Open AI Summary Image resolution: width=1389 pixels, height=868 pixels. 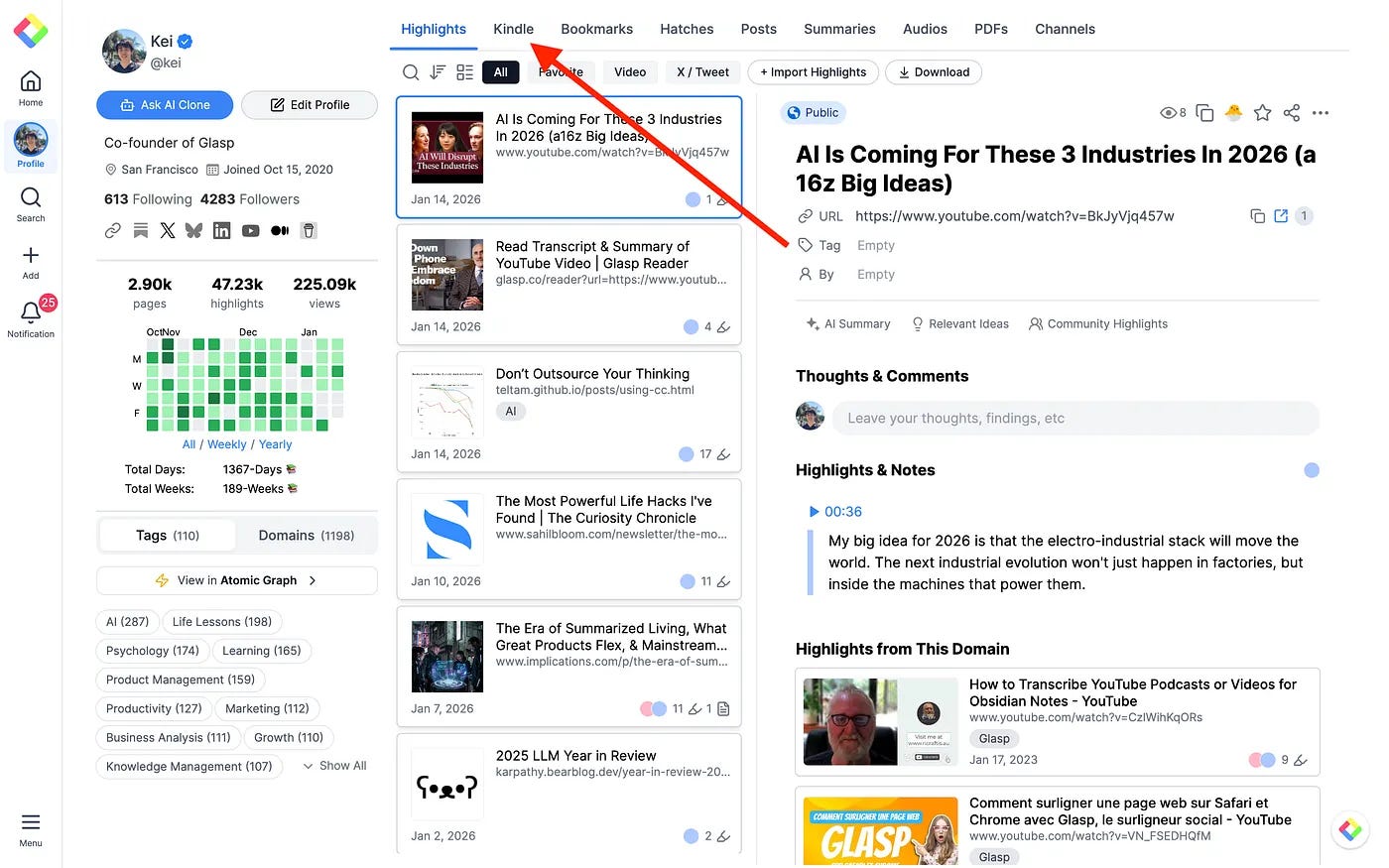point(848,324)
